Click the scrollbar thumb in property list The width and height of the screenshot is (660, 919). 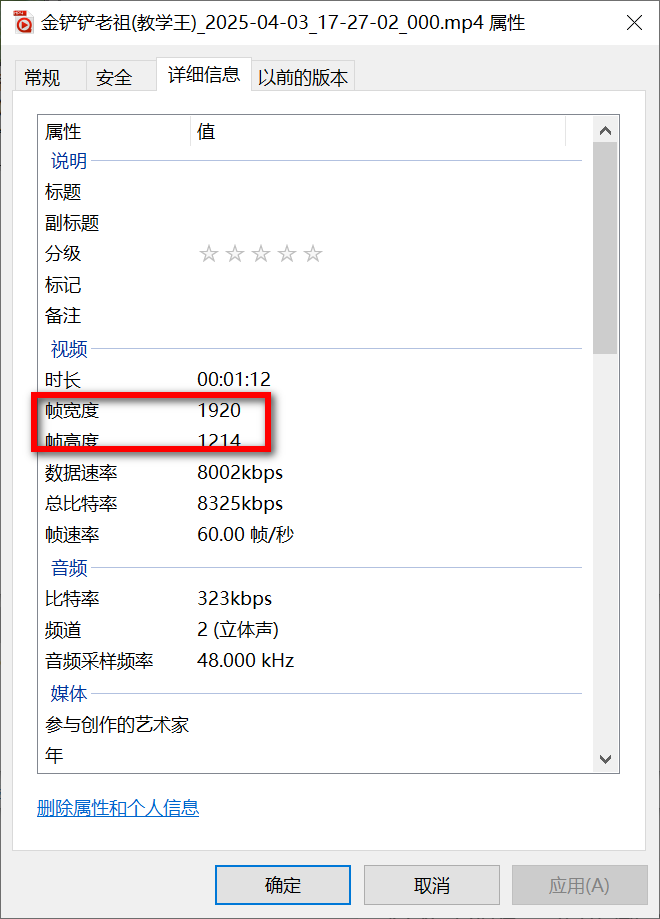point(605,248)
